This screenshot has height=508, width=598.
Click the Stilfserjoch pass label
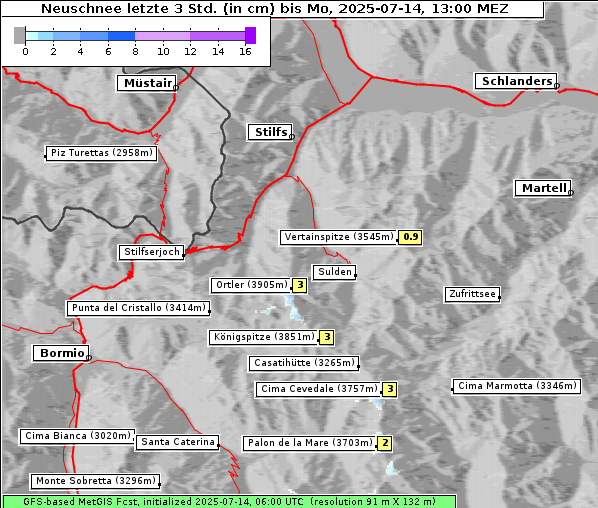151,252
